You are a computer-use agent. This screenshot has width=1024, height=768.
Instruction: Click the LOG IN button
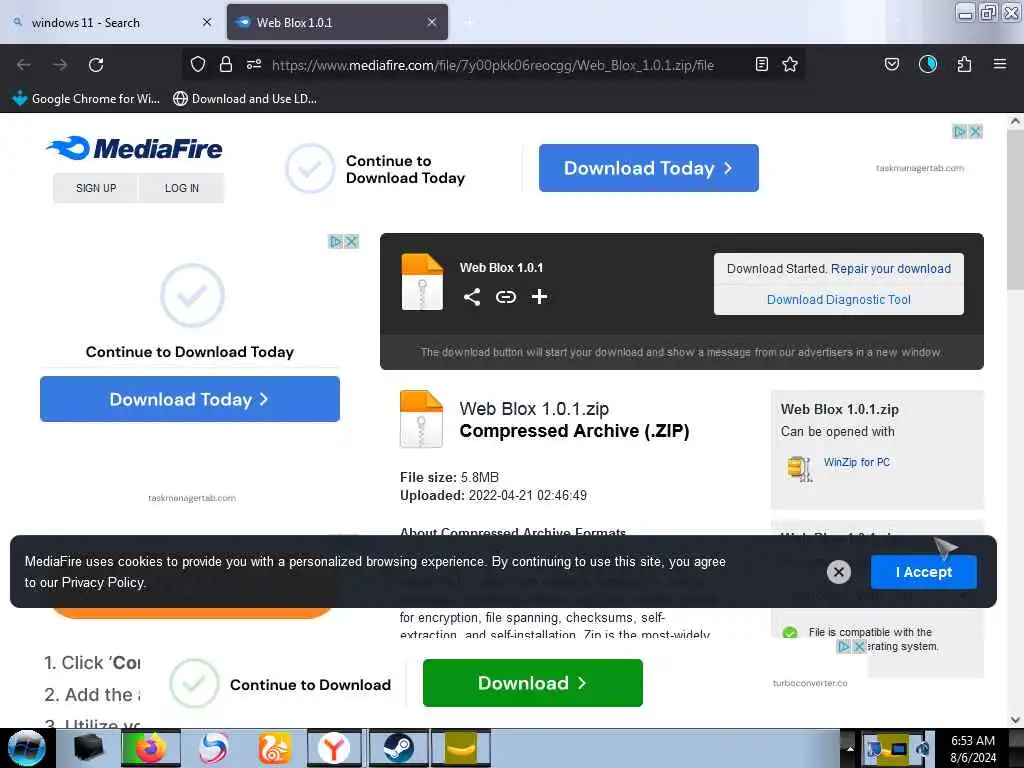click(x=182, y=188)
